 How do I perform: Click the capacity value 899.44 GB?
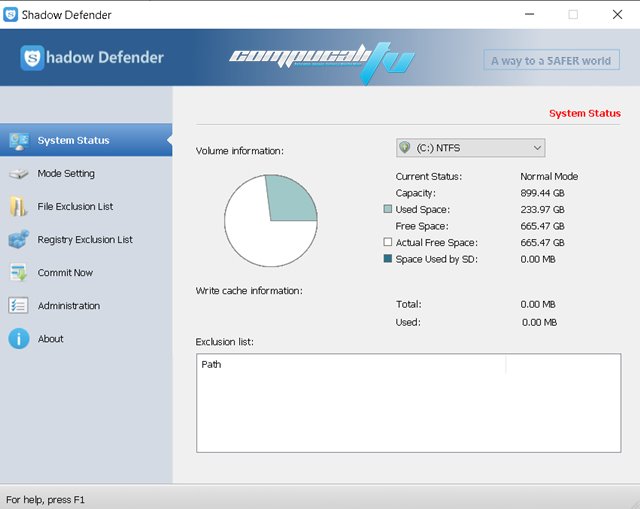pos(542,193)
